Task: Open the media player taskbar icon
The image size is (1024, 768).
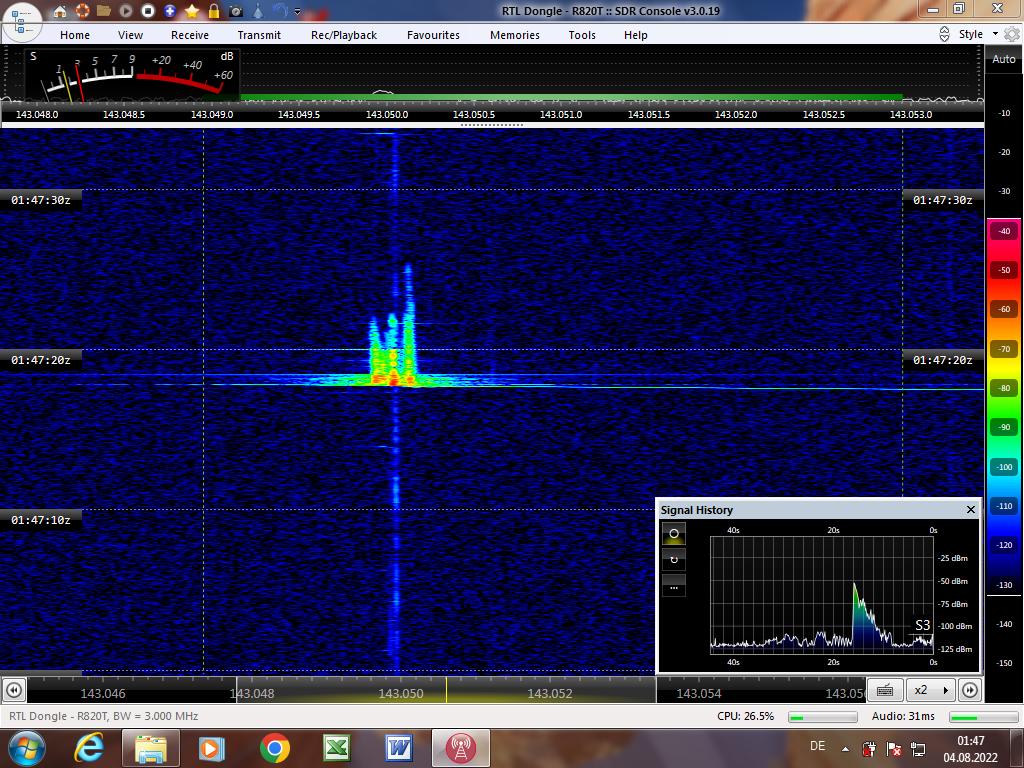Action: pyautogui.click(x=212, y=748)
